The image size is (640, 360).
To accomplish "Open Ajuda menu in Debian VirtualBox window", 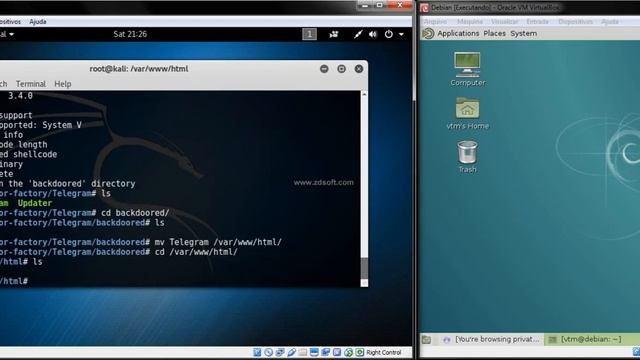I will pos(610,22).
